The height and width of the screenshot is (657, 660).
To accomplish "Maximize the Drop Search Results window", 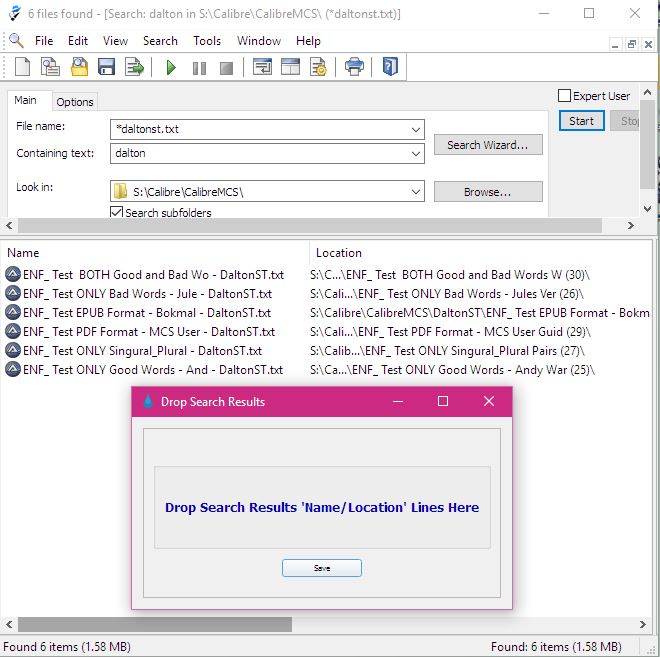I will [x=443, y=401].
